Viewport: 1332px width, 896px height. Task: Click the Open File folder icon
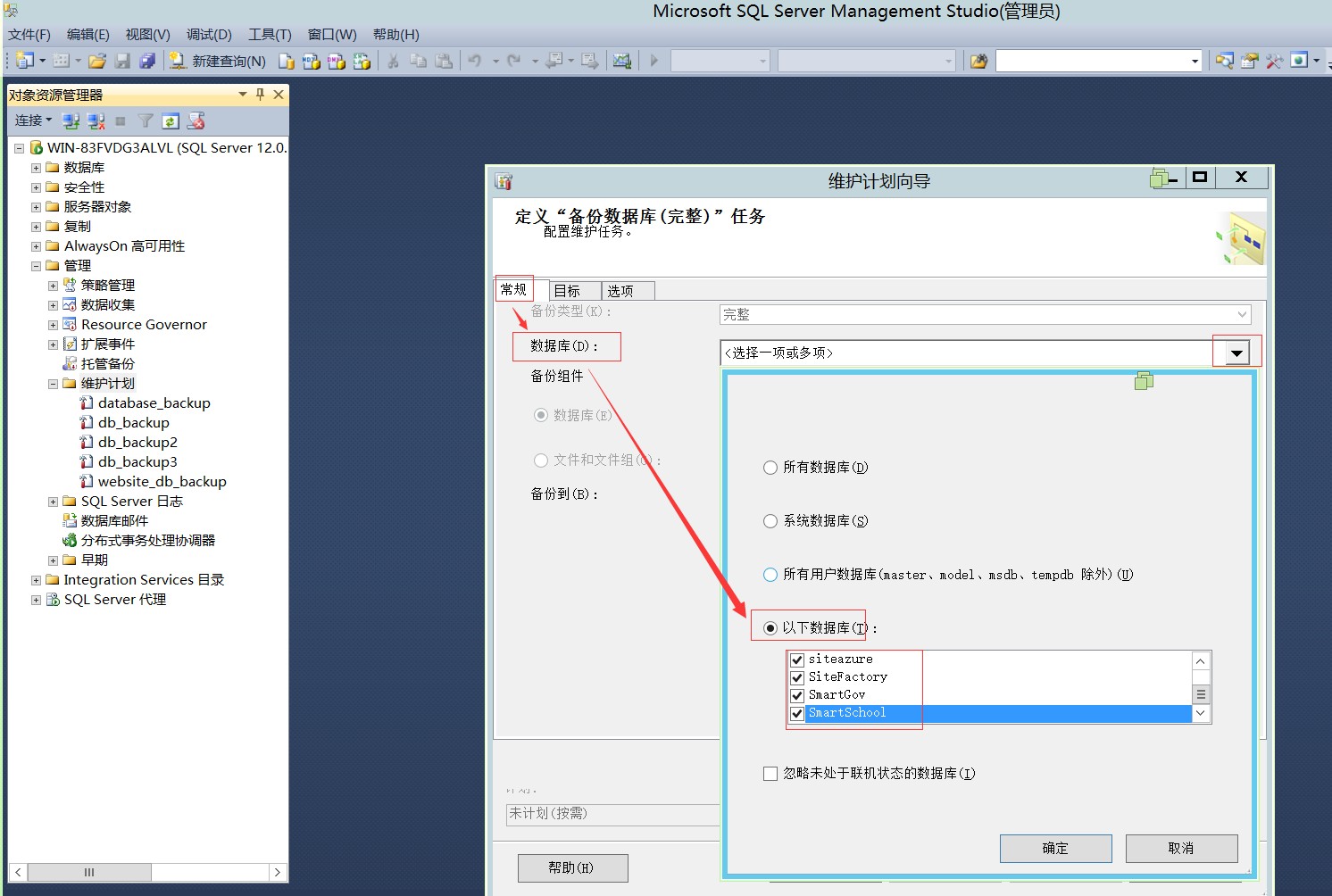click(98, 60)
